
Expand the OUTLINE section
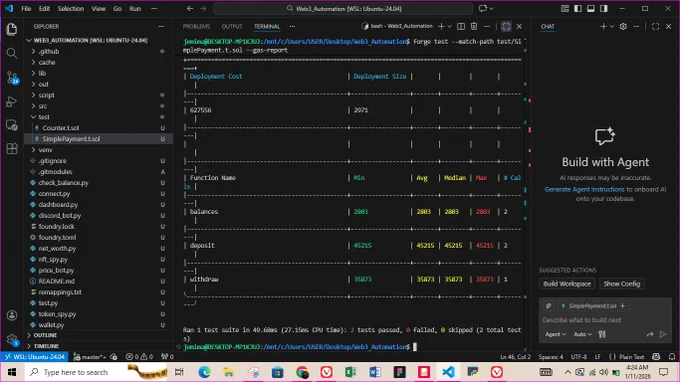point(98,335)
